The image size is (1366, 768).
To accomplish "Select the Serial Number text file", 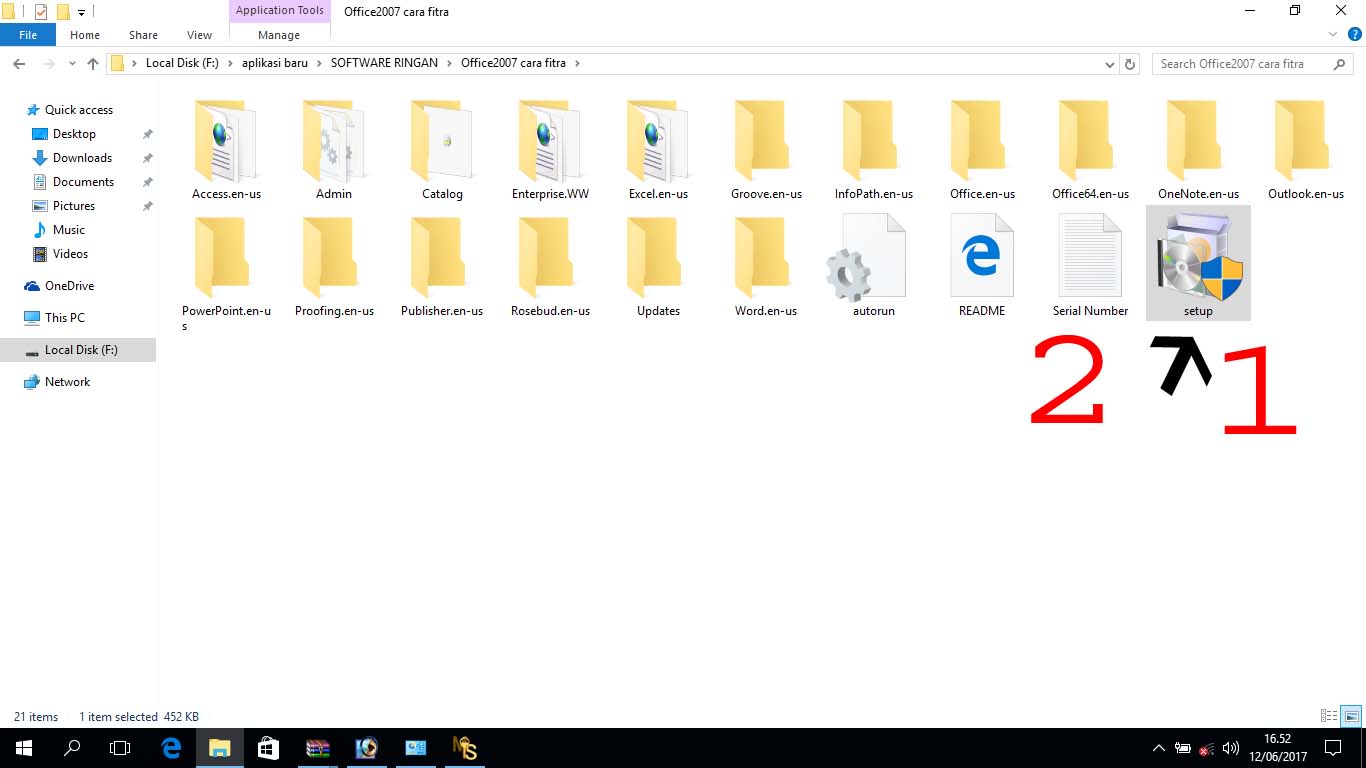I will coord(1090,267).
